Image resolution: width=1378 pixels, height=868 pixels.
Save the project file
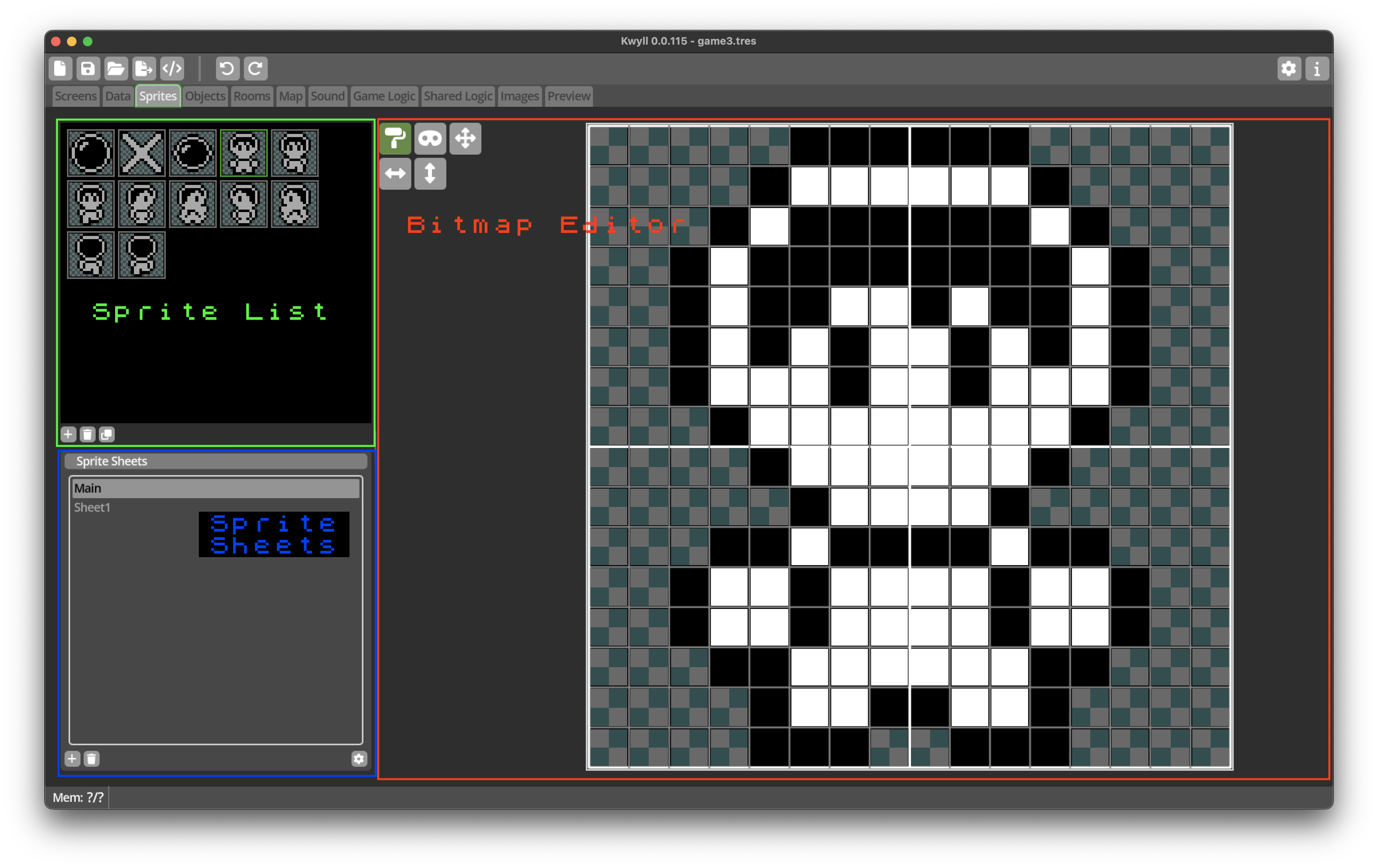pos(88,69)
